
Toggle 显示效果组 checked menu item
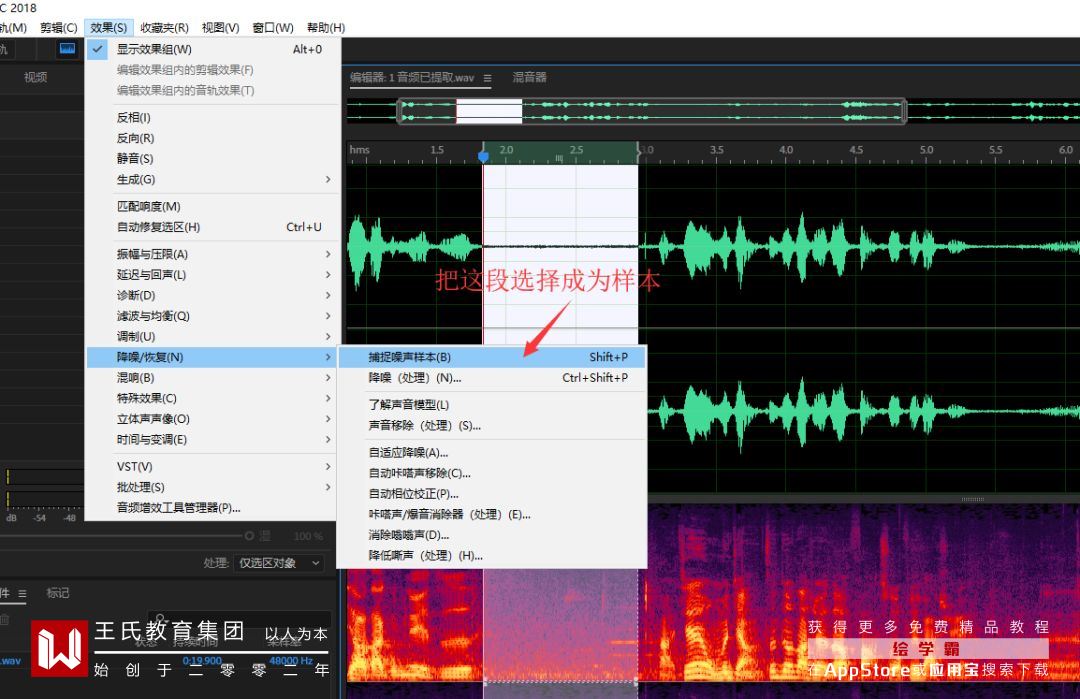pyautogui.click(x=213, y=49)
